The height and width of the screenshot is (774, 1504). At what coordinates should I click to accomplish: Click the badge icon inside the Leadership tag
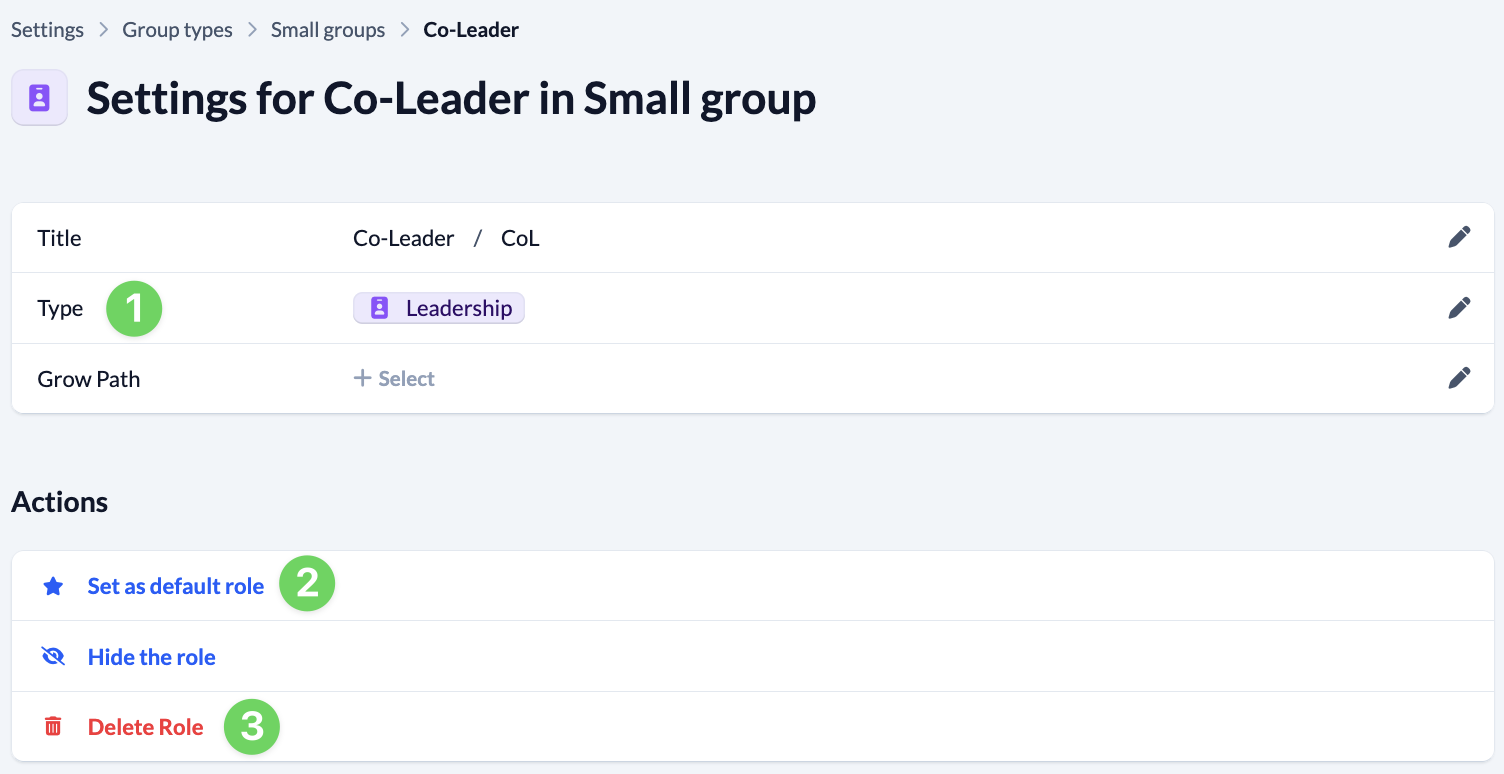tap(379, 307)
